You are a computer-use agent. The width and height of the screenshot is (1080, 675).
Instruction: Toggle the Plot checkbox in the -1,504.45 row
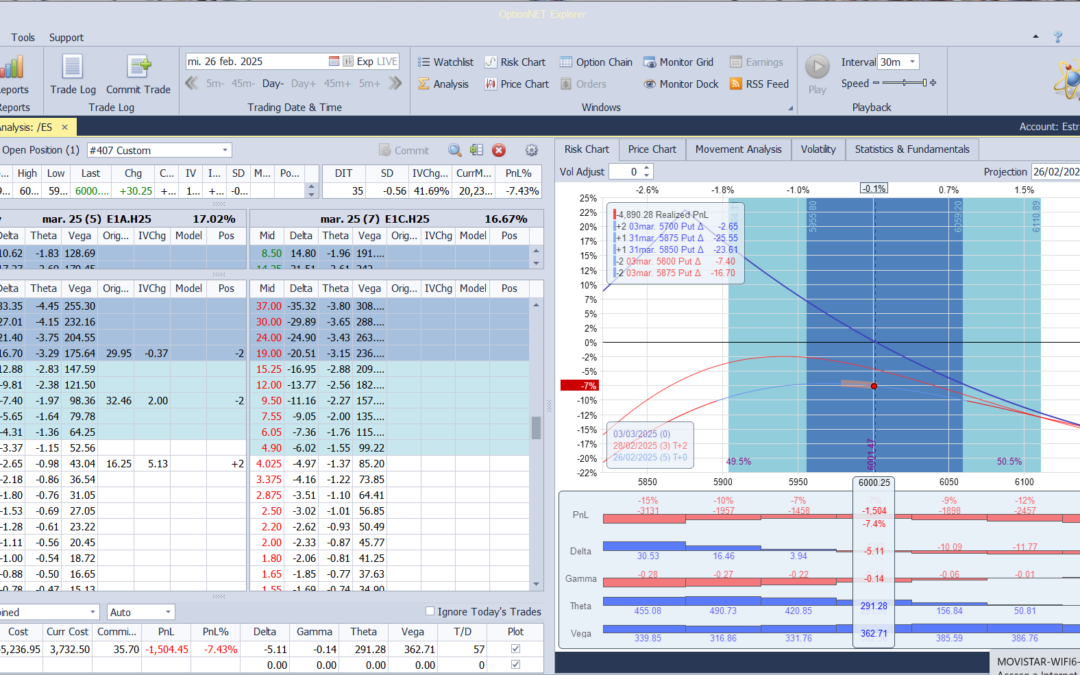coord(515,649)
